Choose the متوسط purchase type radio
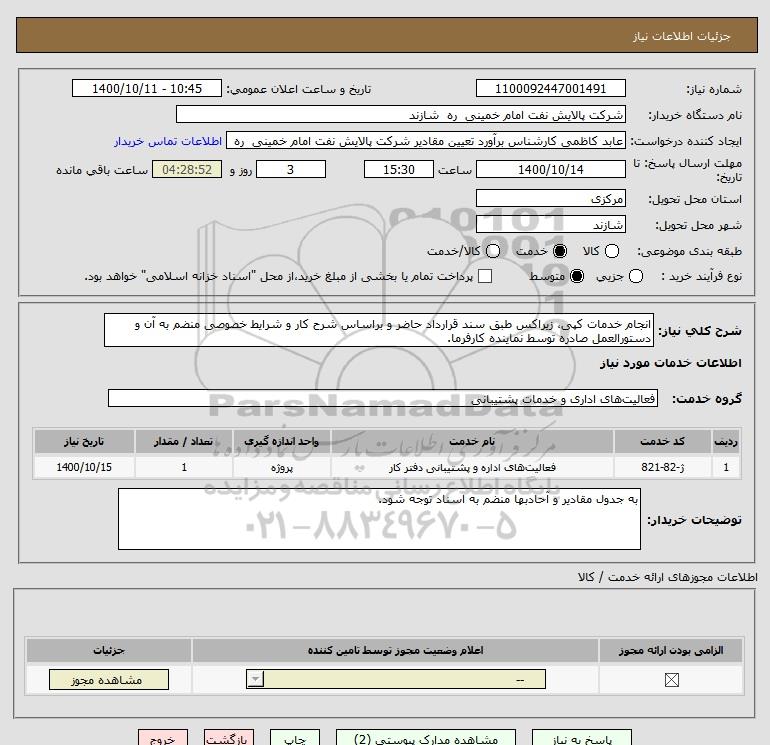 577,276
